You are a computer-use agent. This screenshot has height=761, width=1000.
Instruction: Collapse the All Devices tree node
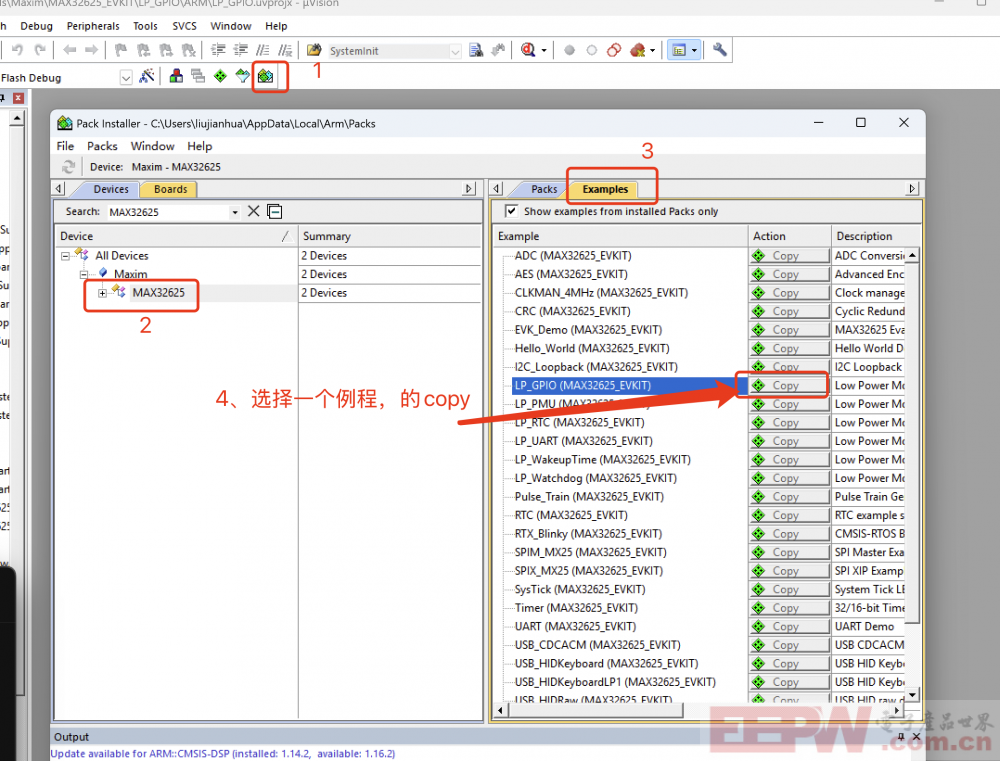(65, 256)
